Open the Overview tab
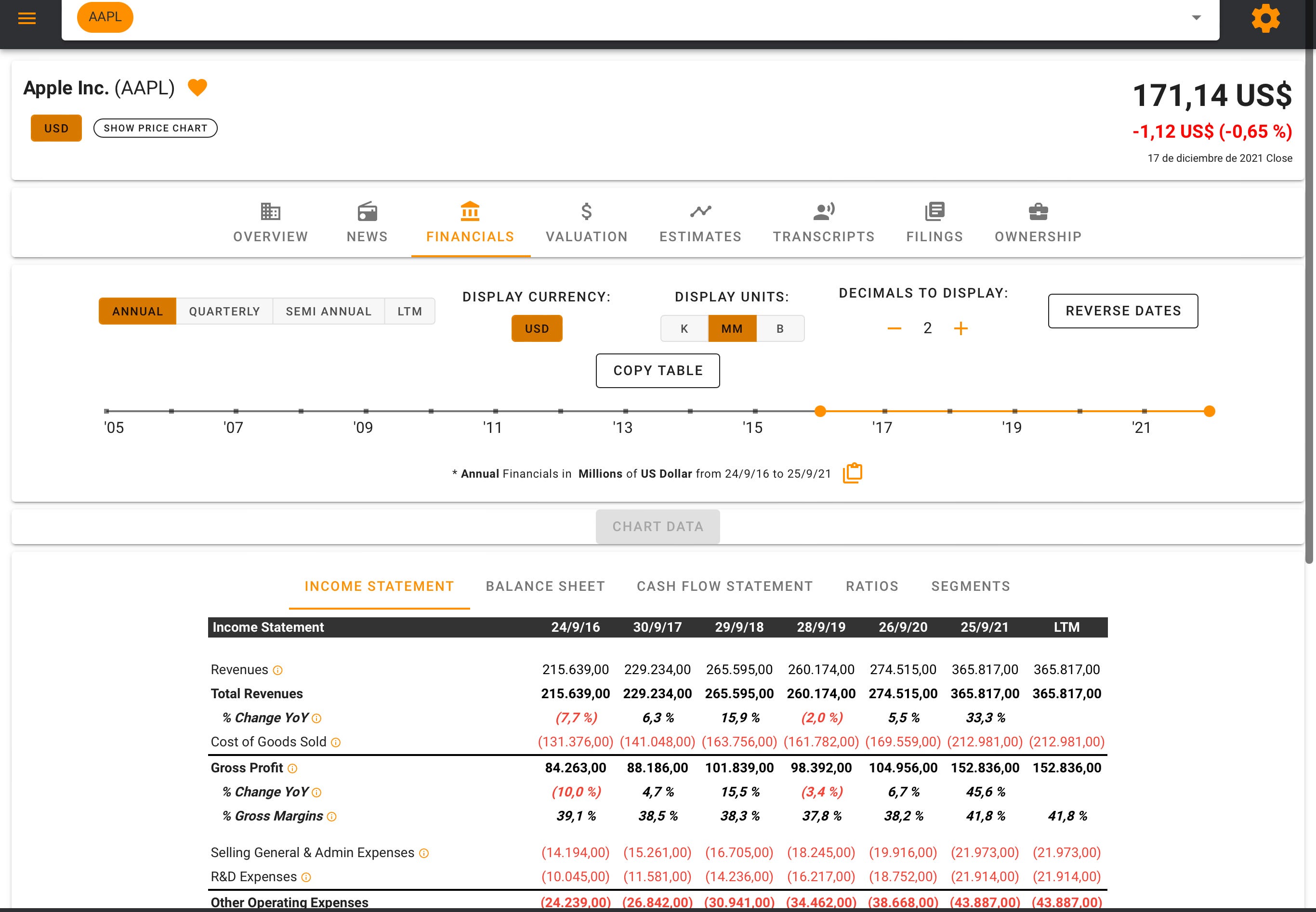 click(x=270, y=223)
